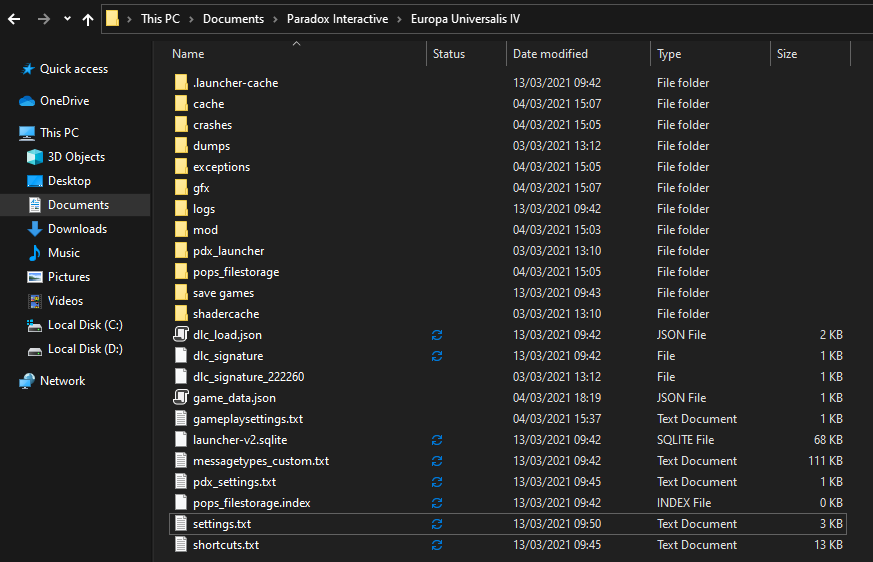Click the Size column header

(x=787, y=54)
